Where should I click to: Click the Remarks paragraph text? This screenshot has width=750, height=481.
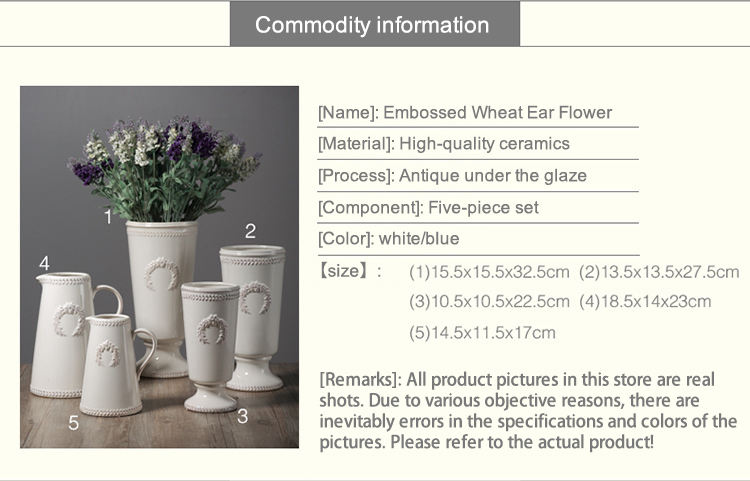(527, 411)
